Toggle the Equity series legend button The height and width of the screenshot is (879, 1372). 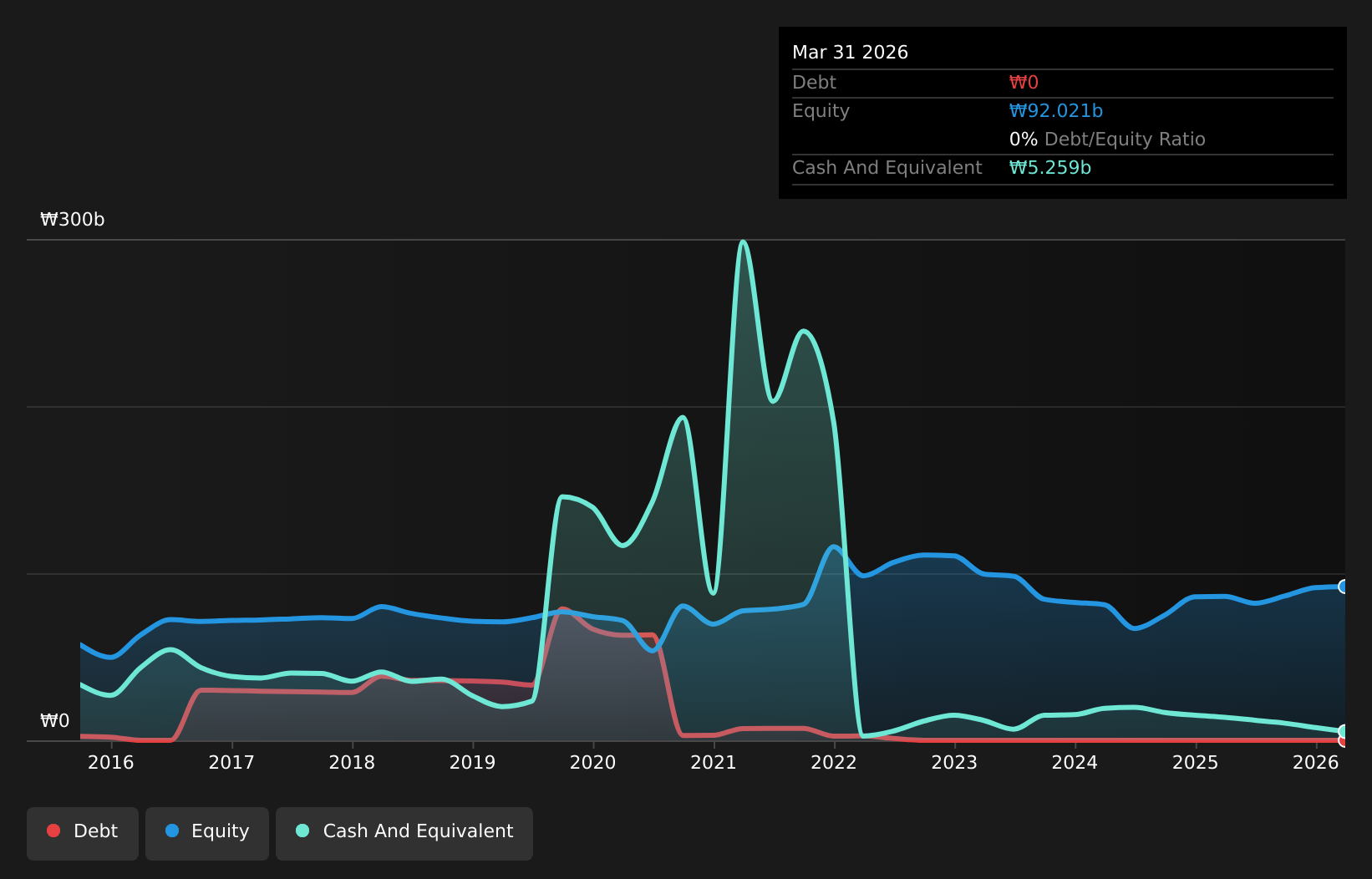point(207,833)
